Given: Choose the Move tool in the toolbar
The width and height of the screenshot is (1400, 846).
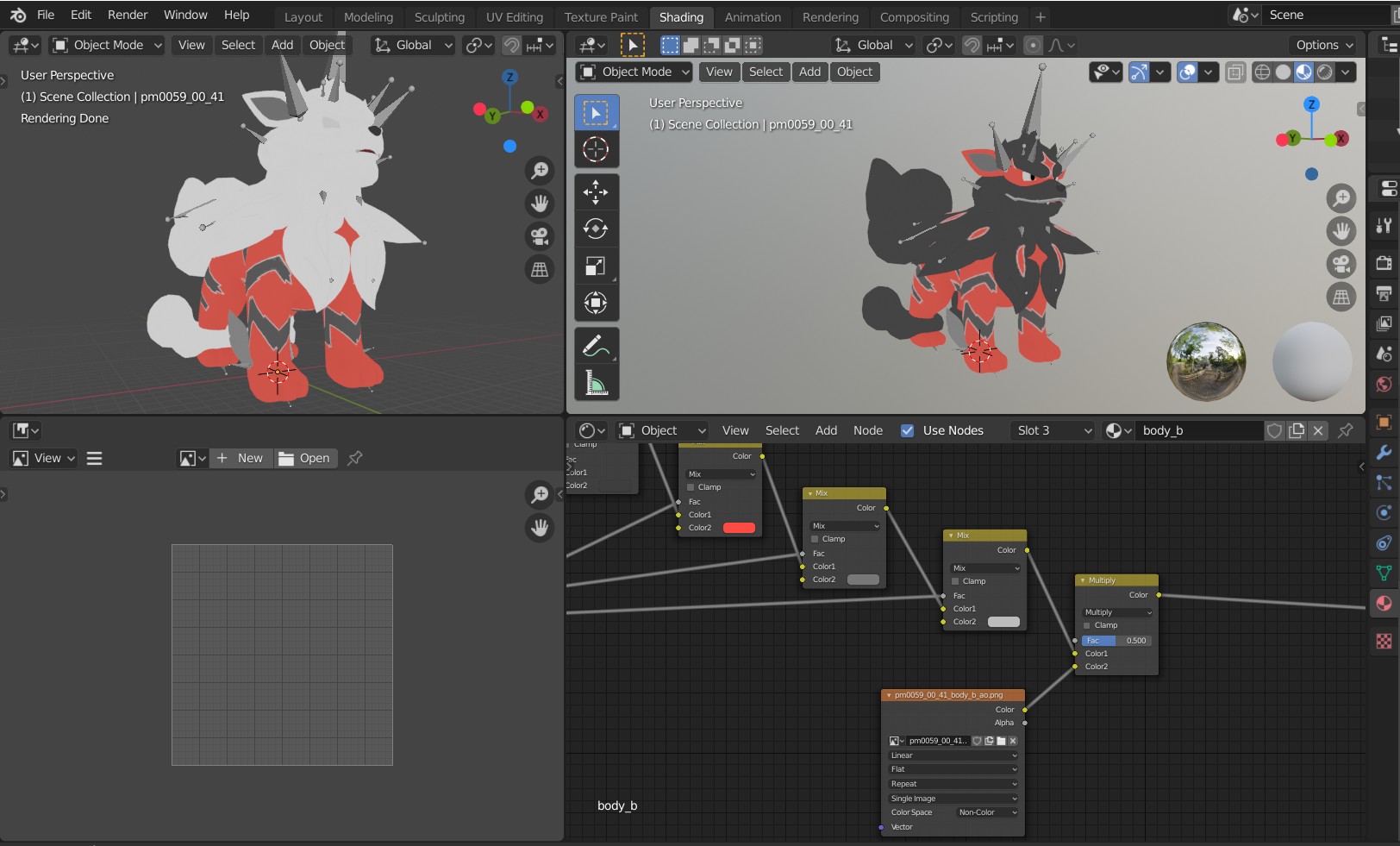Looking at the screenshot, I should (x=596, y=191).
